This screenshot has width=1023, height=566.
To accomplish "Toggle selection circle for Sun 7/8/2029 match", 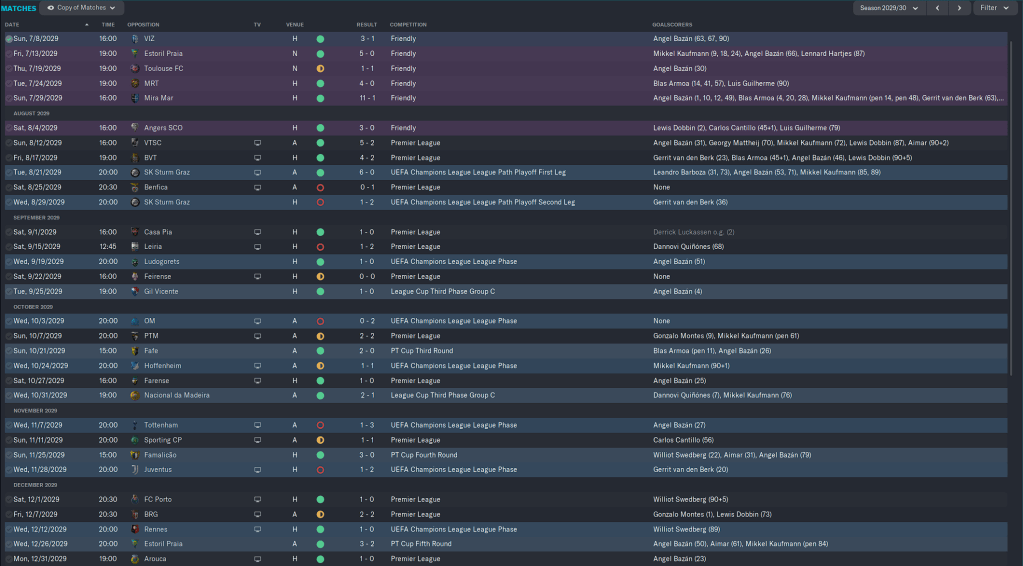I will coord(9,39).
